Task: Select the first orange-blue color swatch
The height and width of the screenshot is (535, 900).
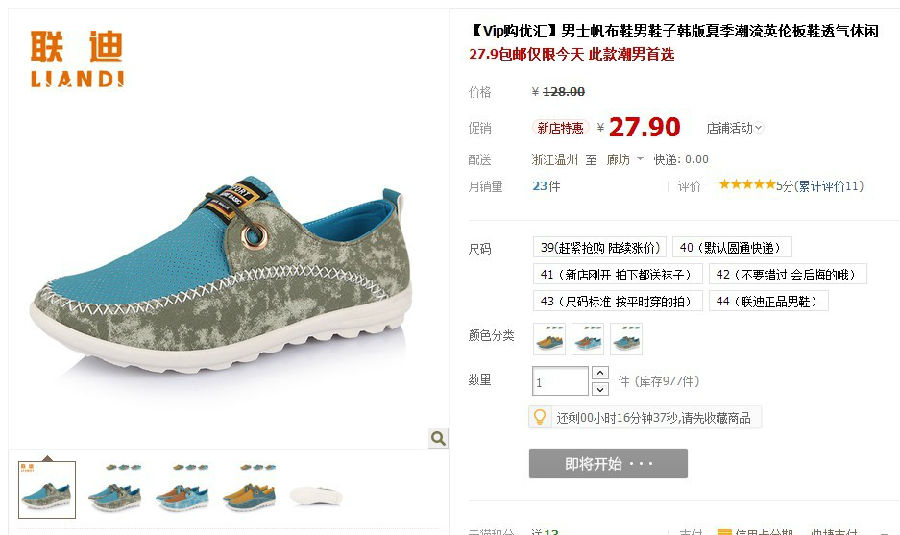Action: 549,339
